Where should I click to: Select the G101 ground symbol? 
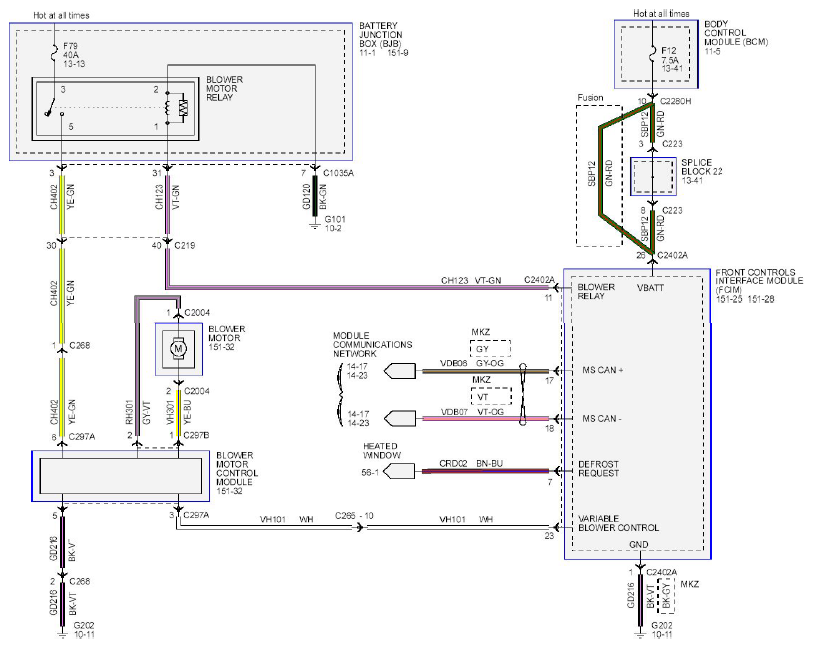[314, 224]
